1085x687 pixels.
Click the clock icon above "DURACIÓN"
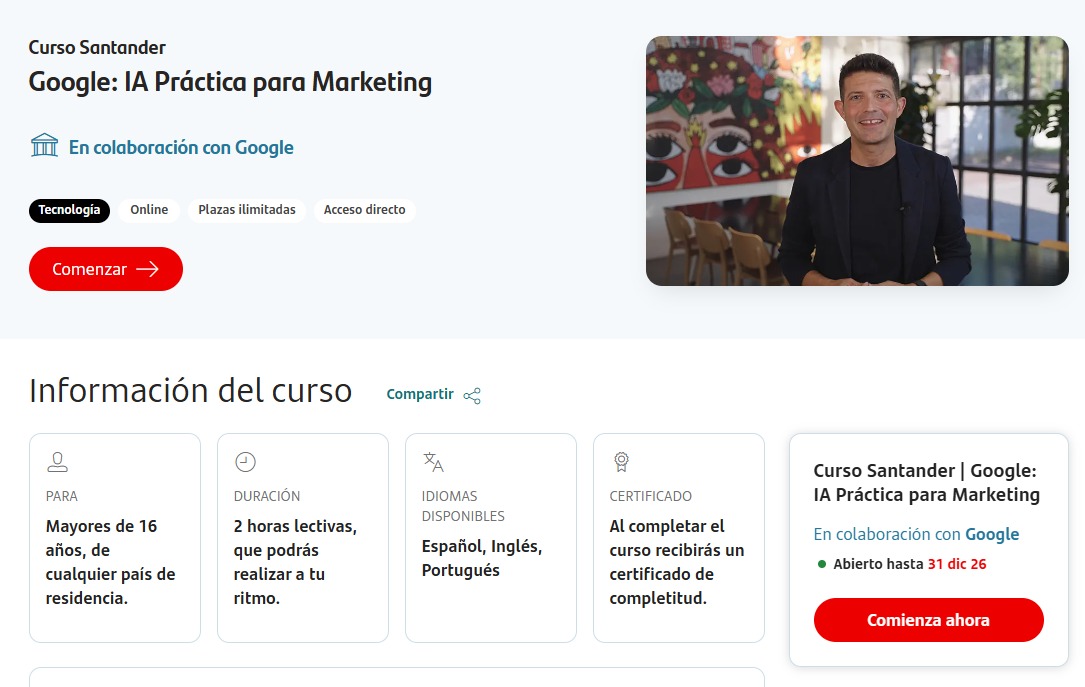245,461
